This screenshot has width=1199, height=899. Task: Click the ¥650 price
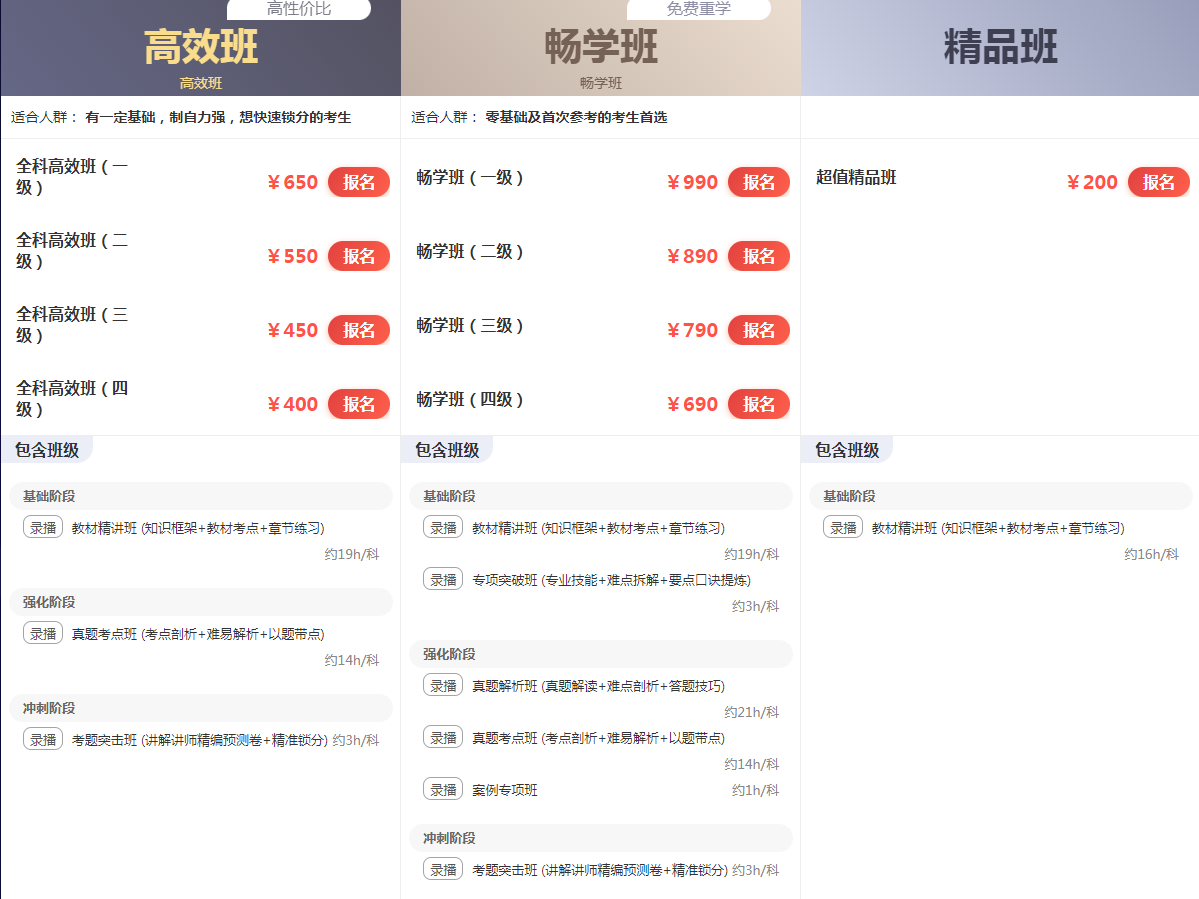point(292,182)
